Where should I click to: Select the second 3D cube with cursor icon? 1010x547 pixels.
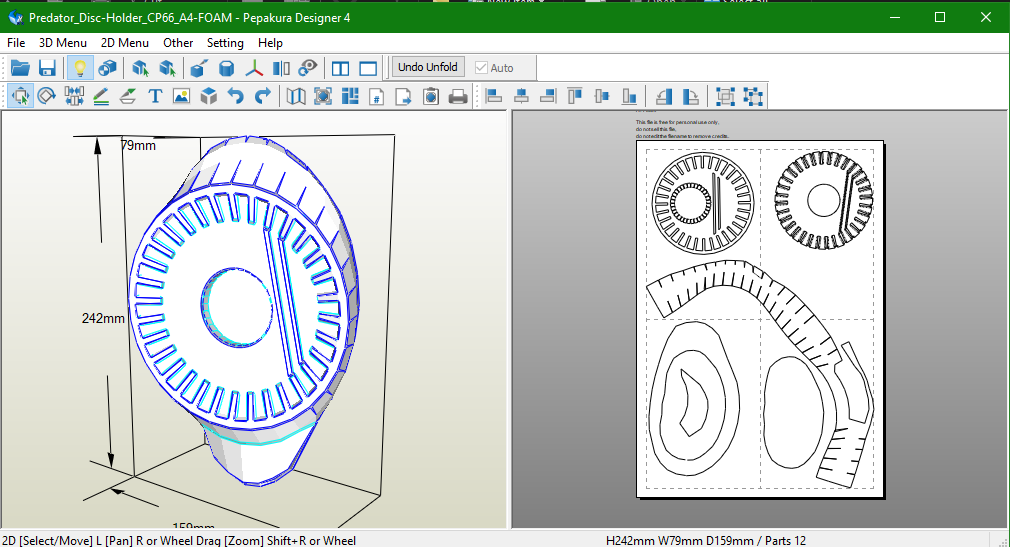point(167,68)
